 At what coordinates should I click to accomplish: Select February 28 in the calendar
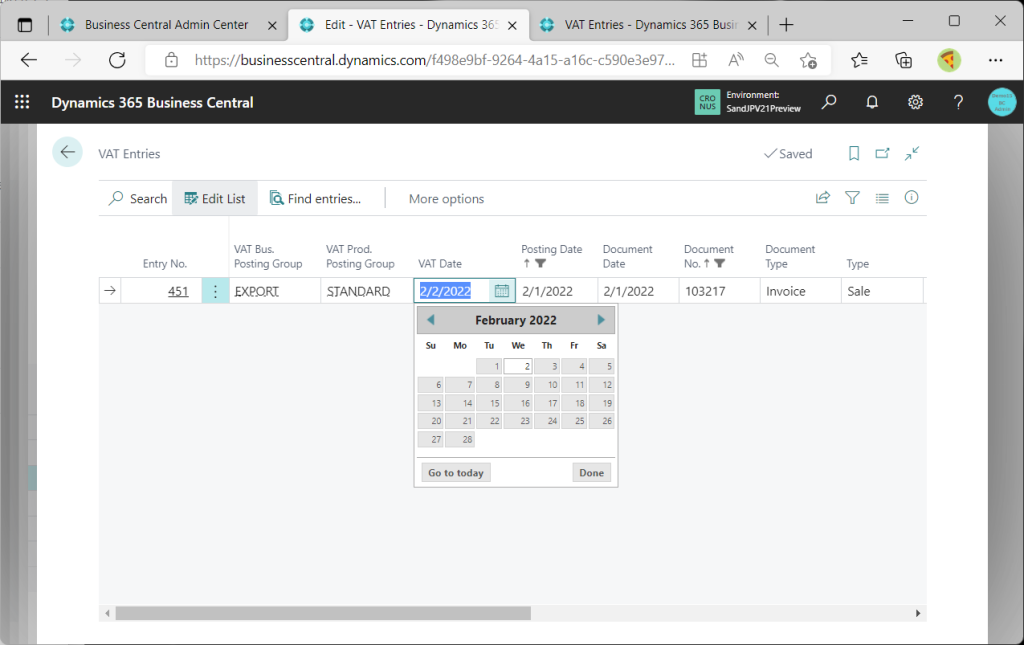(x=460, y=439)
